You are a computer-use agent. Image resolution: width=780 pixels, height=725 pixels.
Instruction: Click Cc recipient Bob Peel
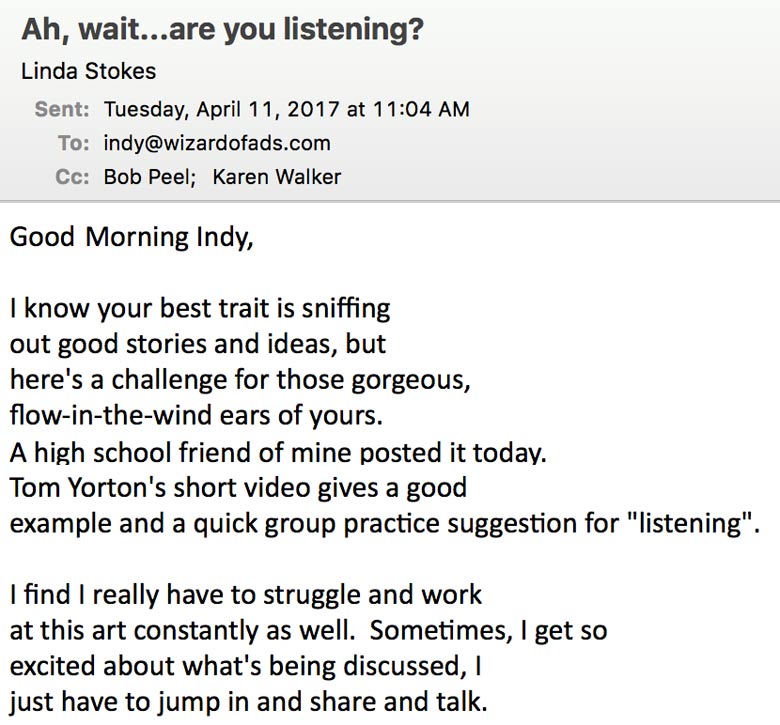[150, 177]
